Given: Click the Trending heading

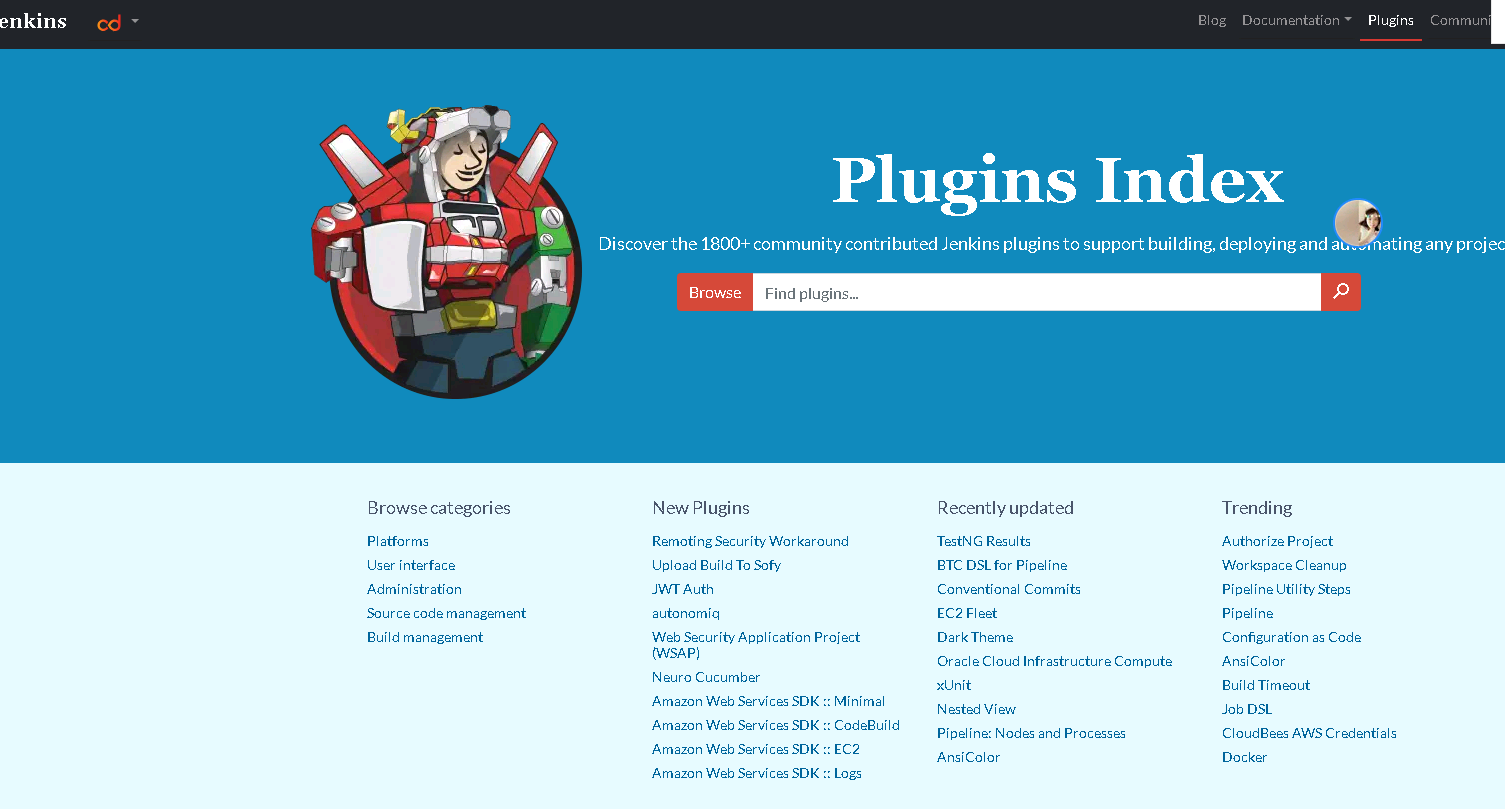Looking at the screenshot, I should 1257,508.
